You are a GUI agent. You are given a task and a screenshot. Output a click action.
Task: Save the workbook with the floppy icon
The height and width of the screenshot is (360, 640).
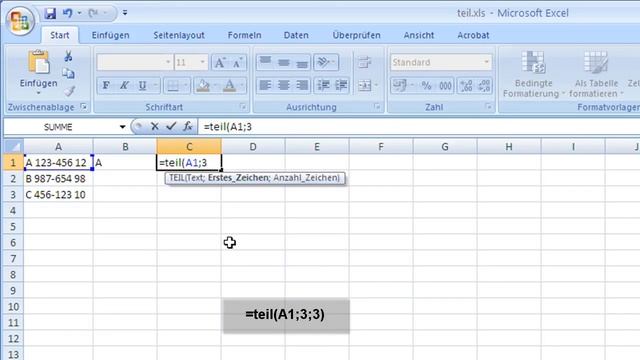[x=50, y=13]
